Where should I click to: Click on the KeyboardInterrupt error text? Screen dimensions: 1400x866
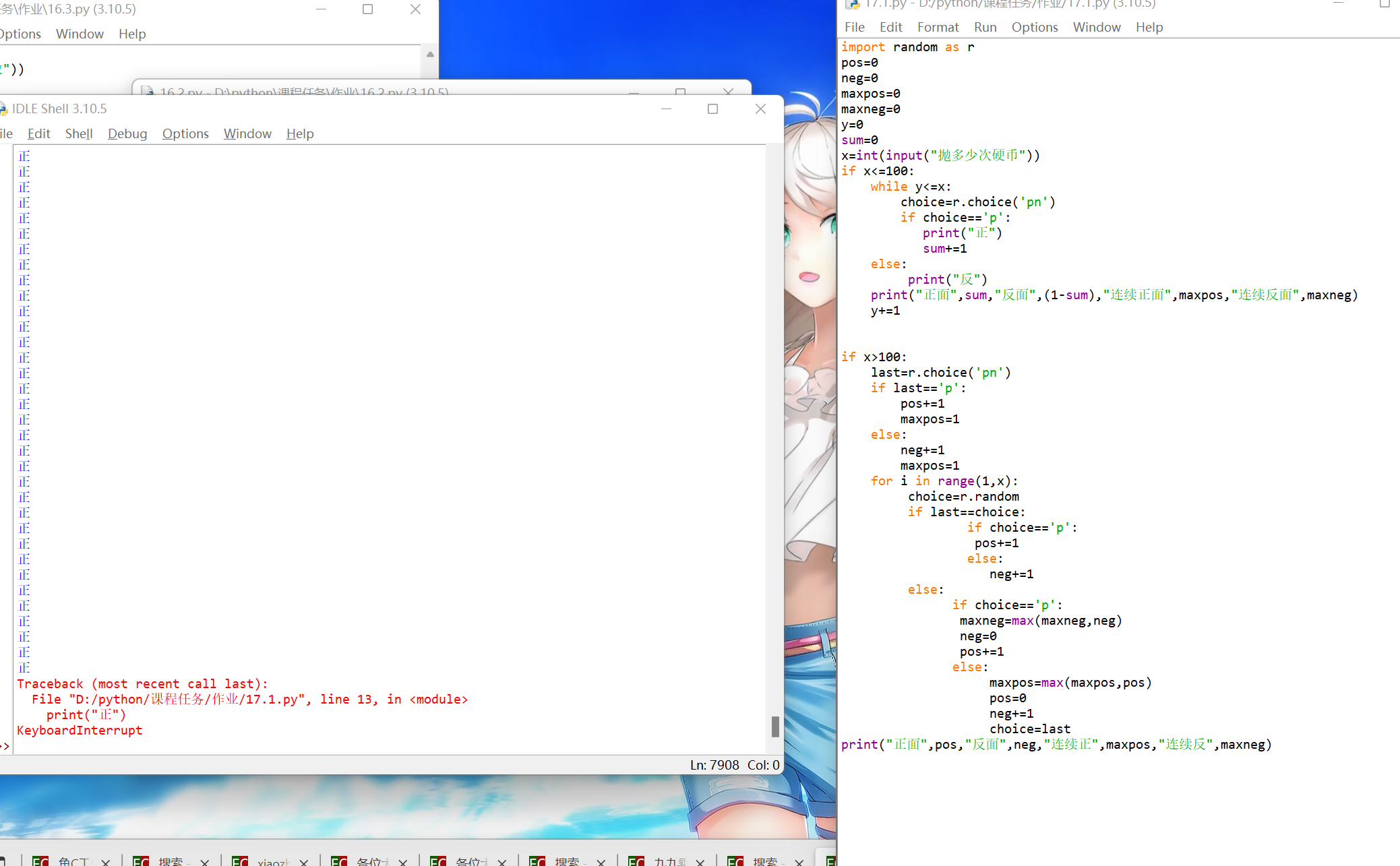pos(80,730)
